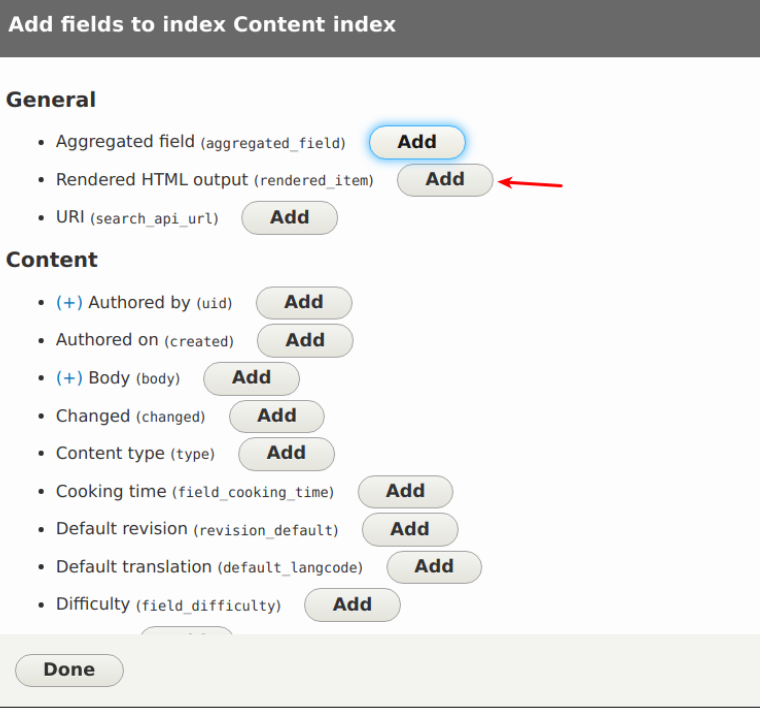Expand the Authored by (+) sub-fields
This screenshot has width=760, height=708.
click(70, 303)
